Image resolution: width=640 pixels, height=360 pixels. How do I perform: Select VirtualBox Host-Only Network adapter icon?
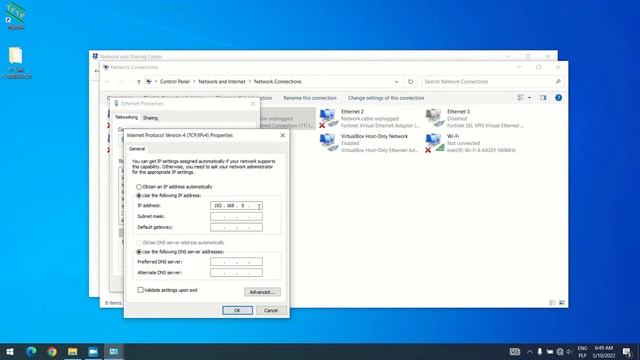pos(329,143)
